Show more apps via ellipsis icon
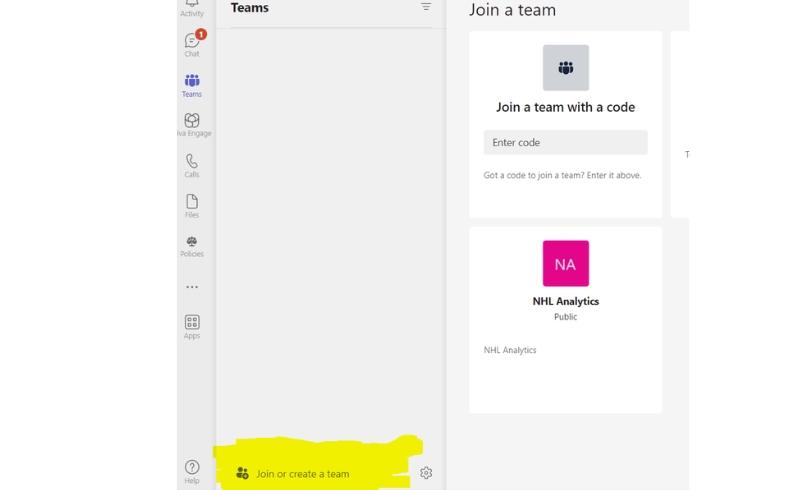800x490 pixels. (192, 287)
